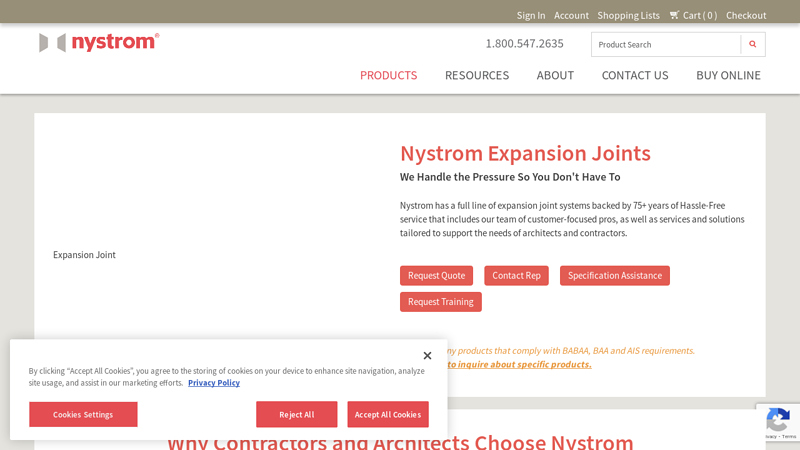Click the Sign In link
Screen dimensions: 800x450
click(531, 15)
